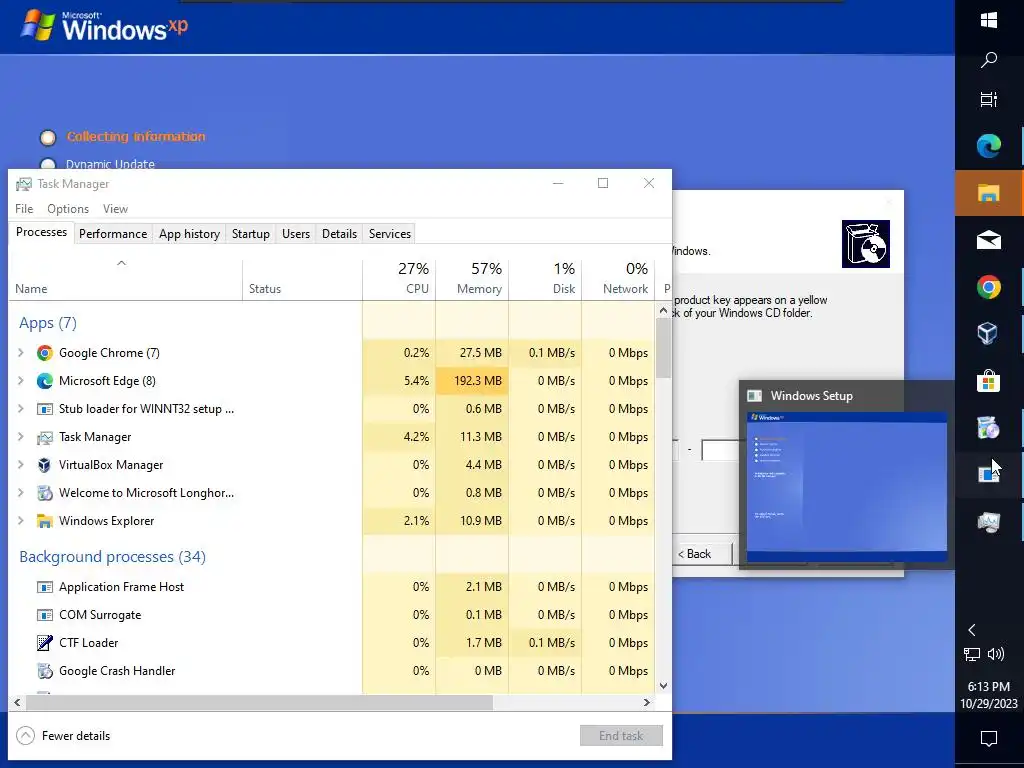Select the COM Surrogate process icon
Viewport: 1024px width, 768px height.
click(x=44, y=615)
